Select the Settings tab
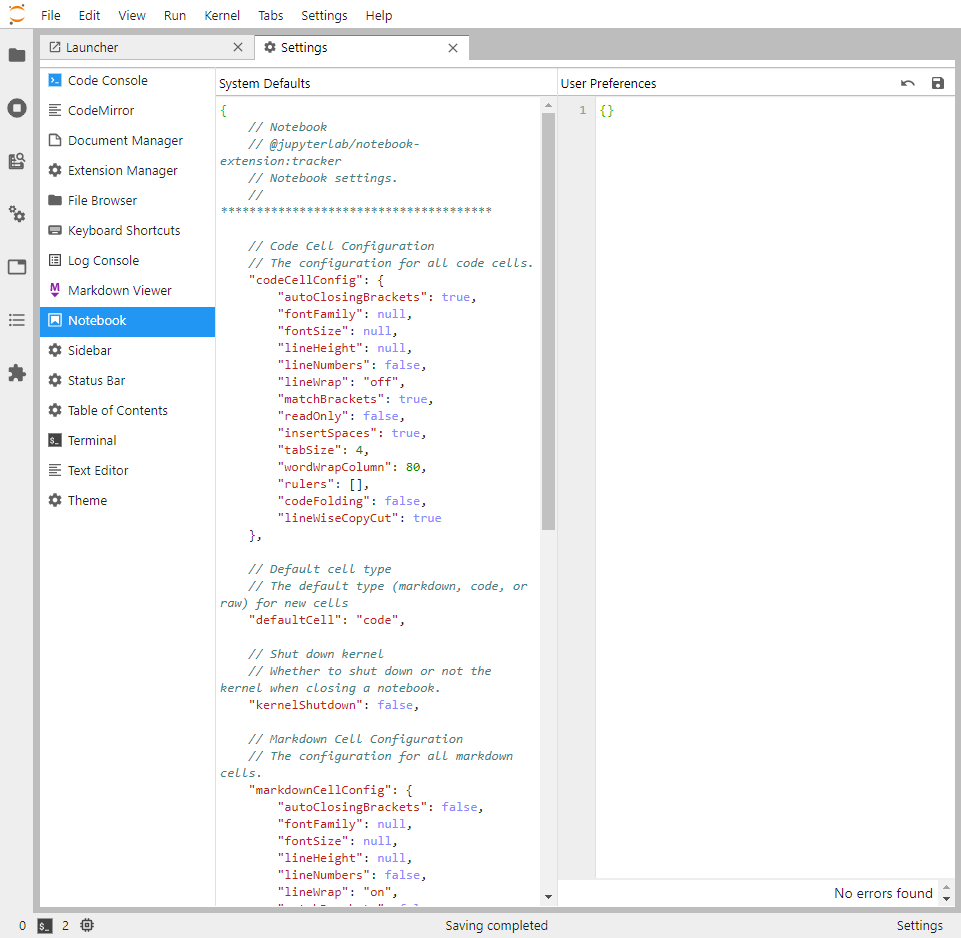961x938 pixels. coord(362,47)
